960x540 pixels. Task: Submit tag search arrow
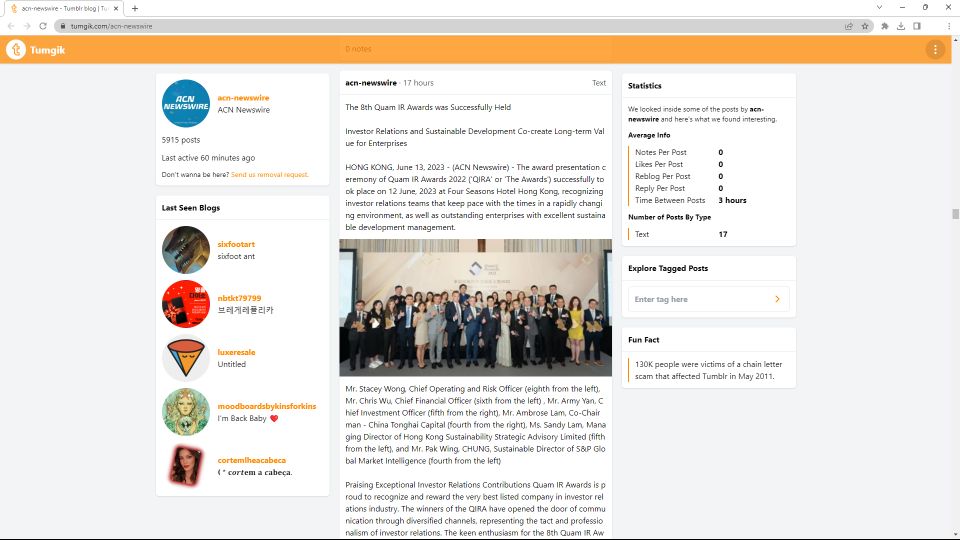pyautogui.click(x=778, y=299)
